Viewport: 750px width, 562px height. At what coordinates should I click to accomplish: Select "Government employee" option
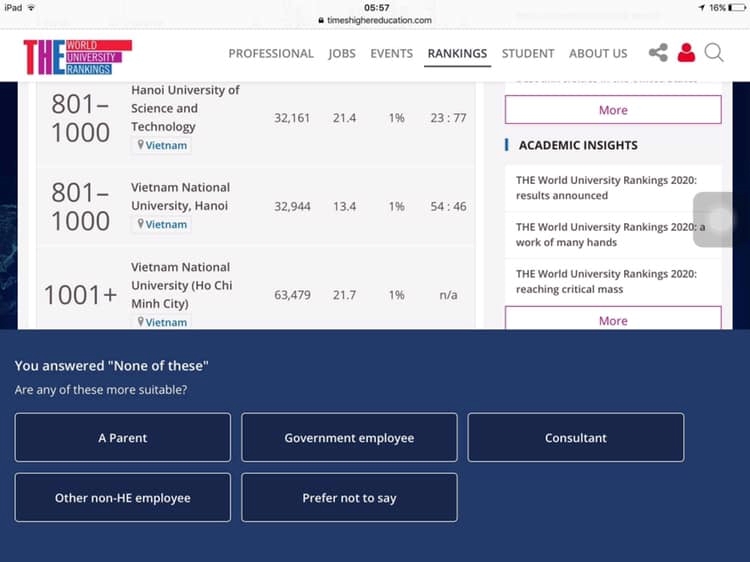pyautogui.click(x=349, y=438)
